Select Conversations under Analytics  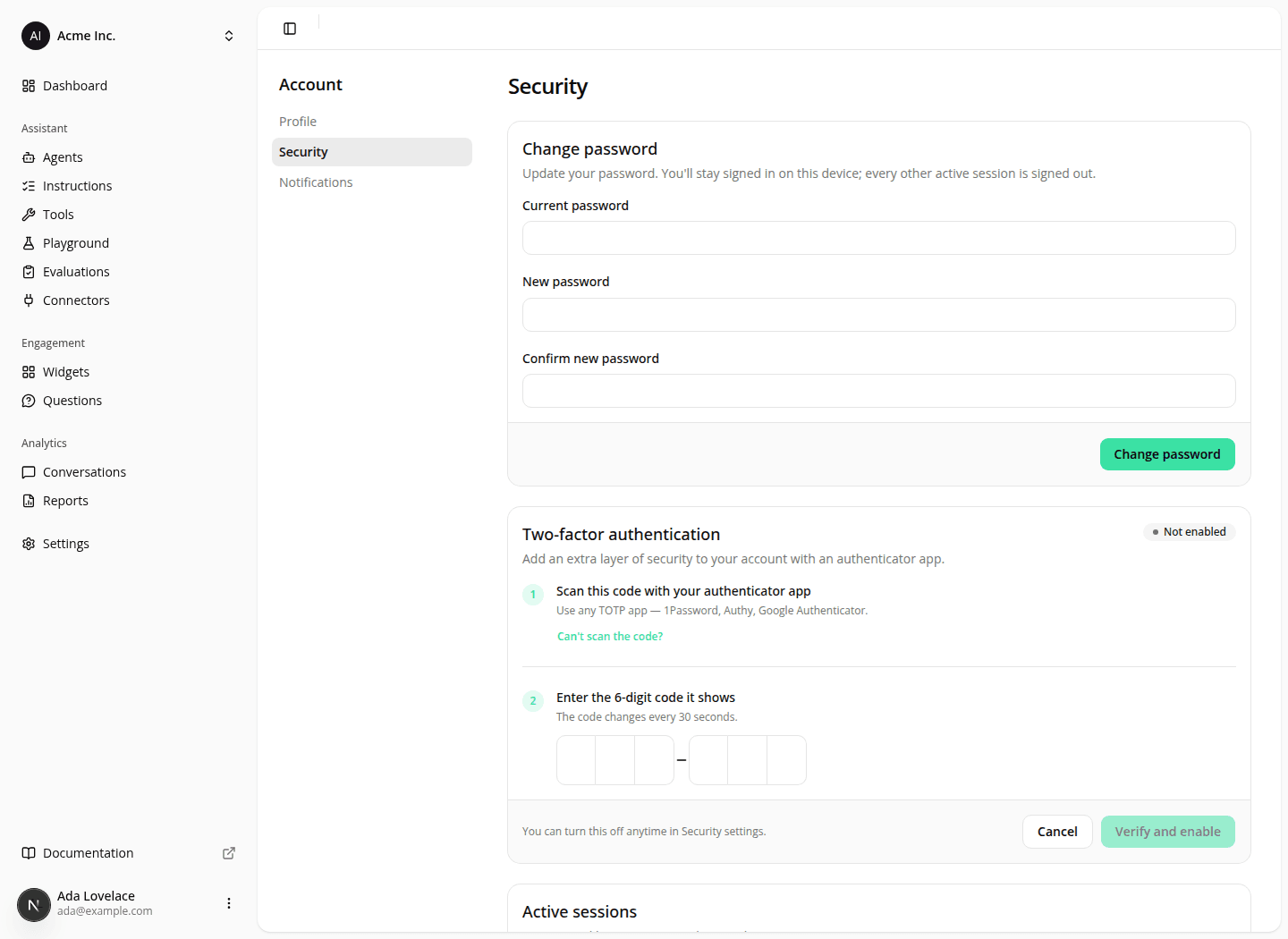[x=129, y=472]
